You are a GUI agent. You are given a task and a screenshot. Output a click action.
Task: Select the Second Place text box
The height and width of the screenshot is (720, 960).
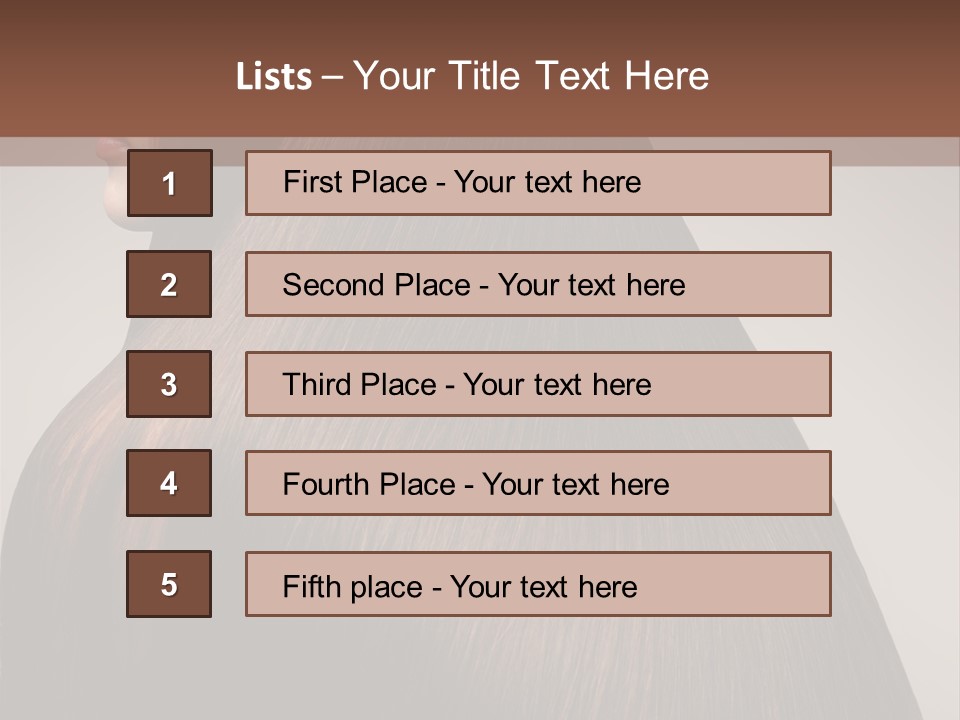538,284
